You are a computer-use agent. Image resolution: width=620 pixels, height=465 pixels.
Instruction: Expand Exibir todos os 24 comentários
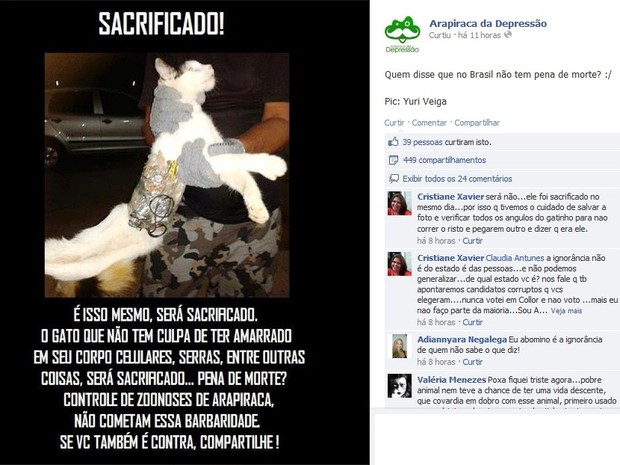(457, 179)
